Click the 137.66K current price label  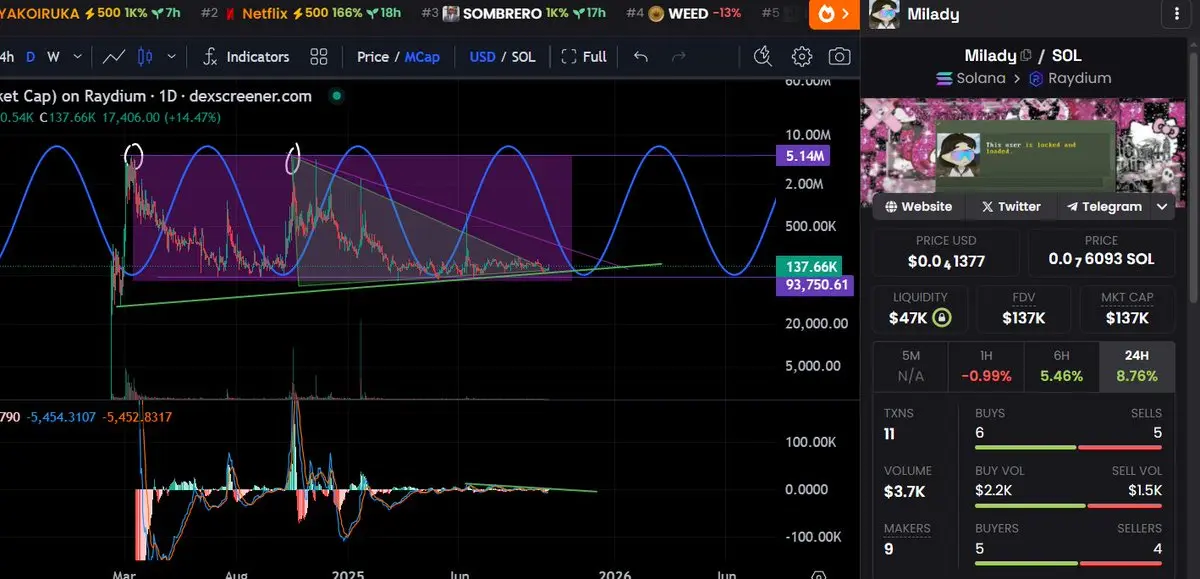click(x=810, y=266)
